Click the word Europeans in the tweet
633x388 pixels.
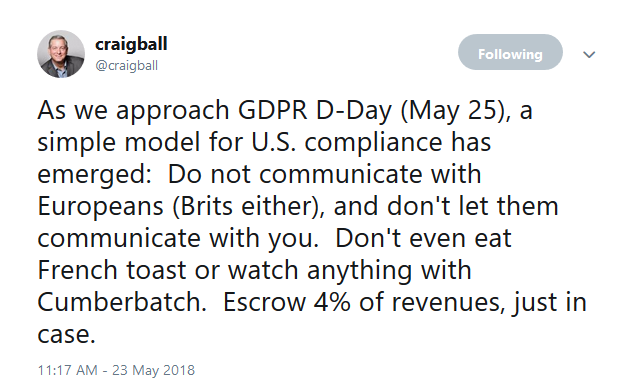pyautogui.click(x=101, y=207)
